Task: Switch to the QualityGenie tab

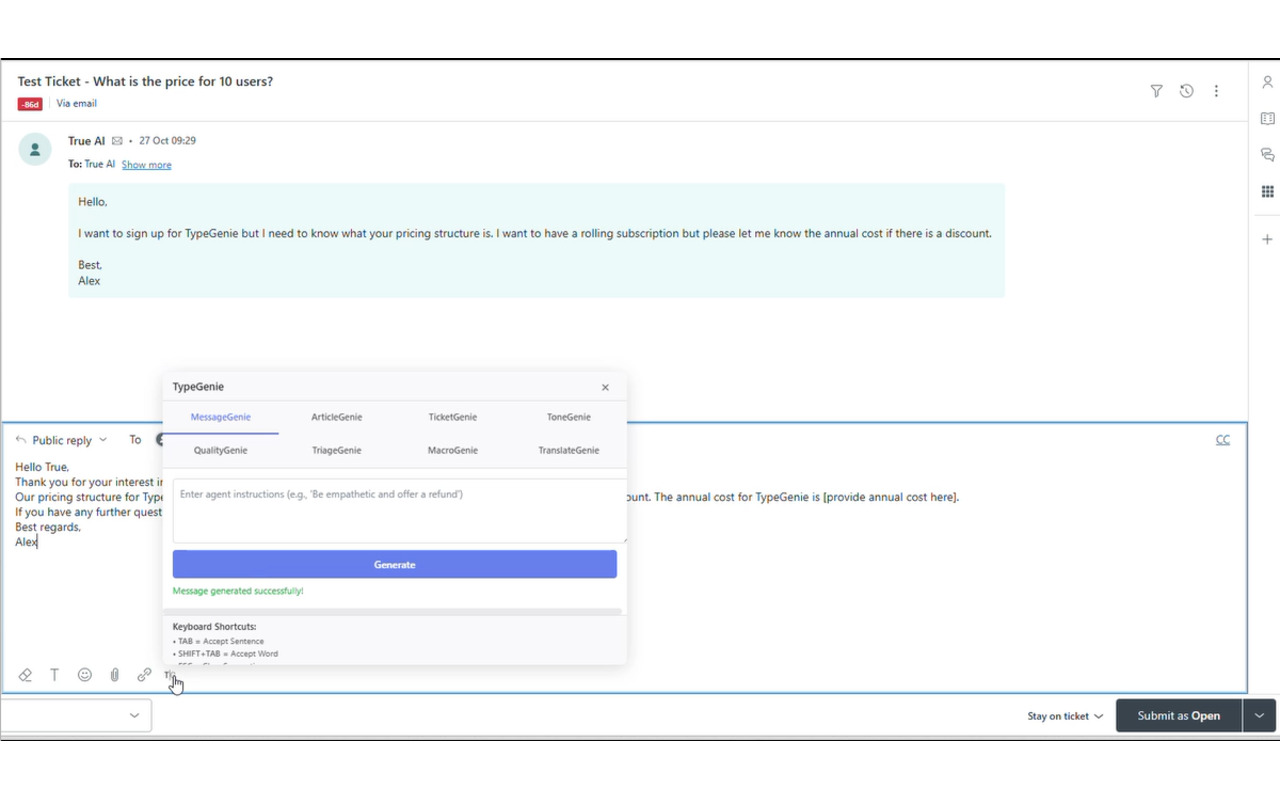Action: click(x=221, y=450)
